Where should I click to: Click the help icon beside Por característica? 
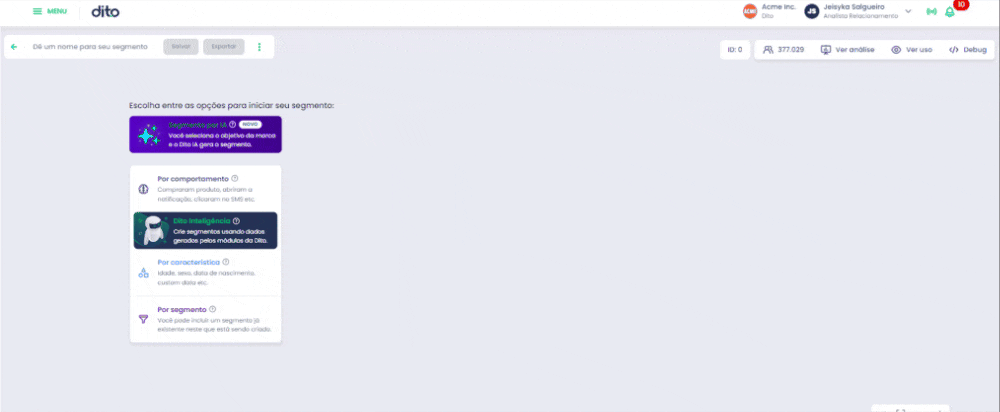226,262
